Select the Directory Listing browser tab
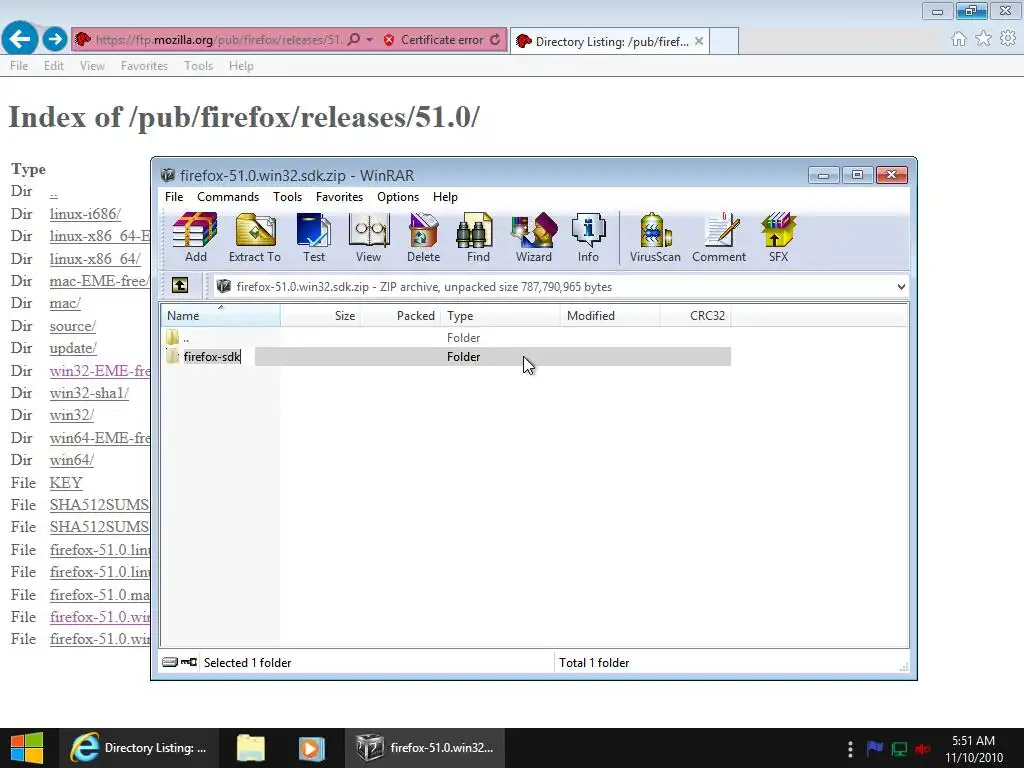1024x768 pixels. [x=610, y=41]
